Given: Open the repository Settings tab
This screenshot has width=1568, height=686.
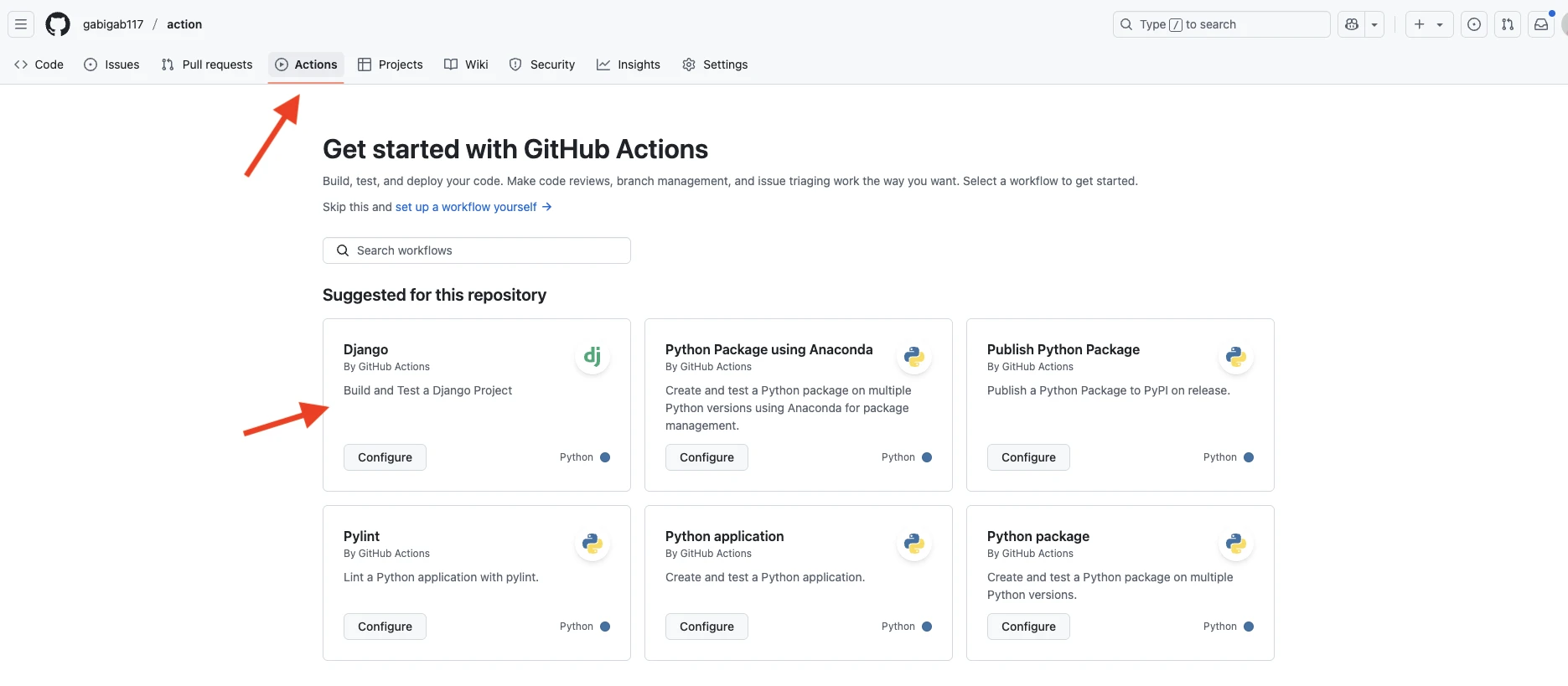Looking at the screenshot, I should pyautogui.click(x=715, y=64).
